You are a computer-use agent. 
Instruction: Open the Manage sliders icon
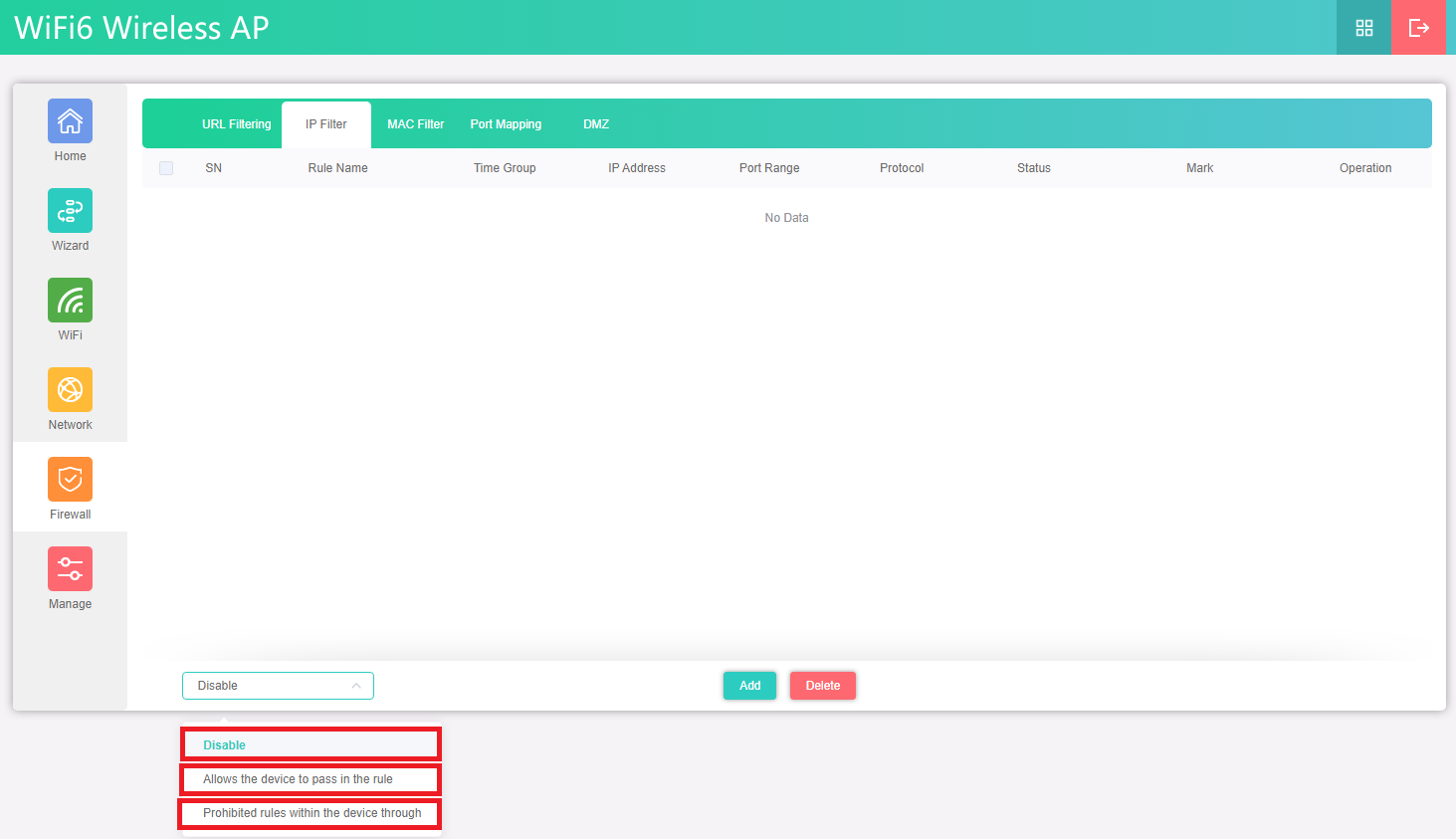pos(70,569)
